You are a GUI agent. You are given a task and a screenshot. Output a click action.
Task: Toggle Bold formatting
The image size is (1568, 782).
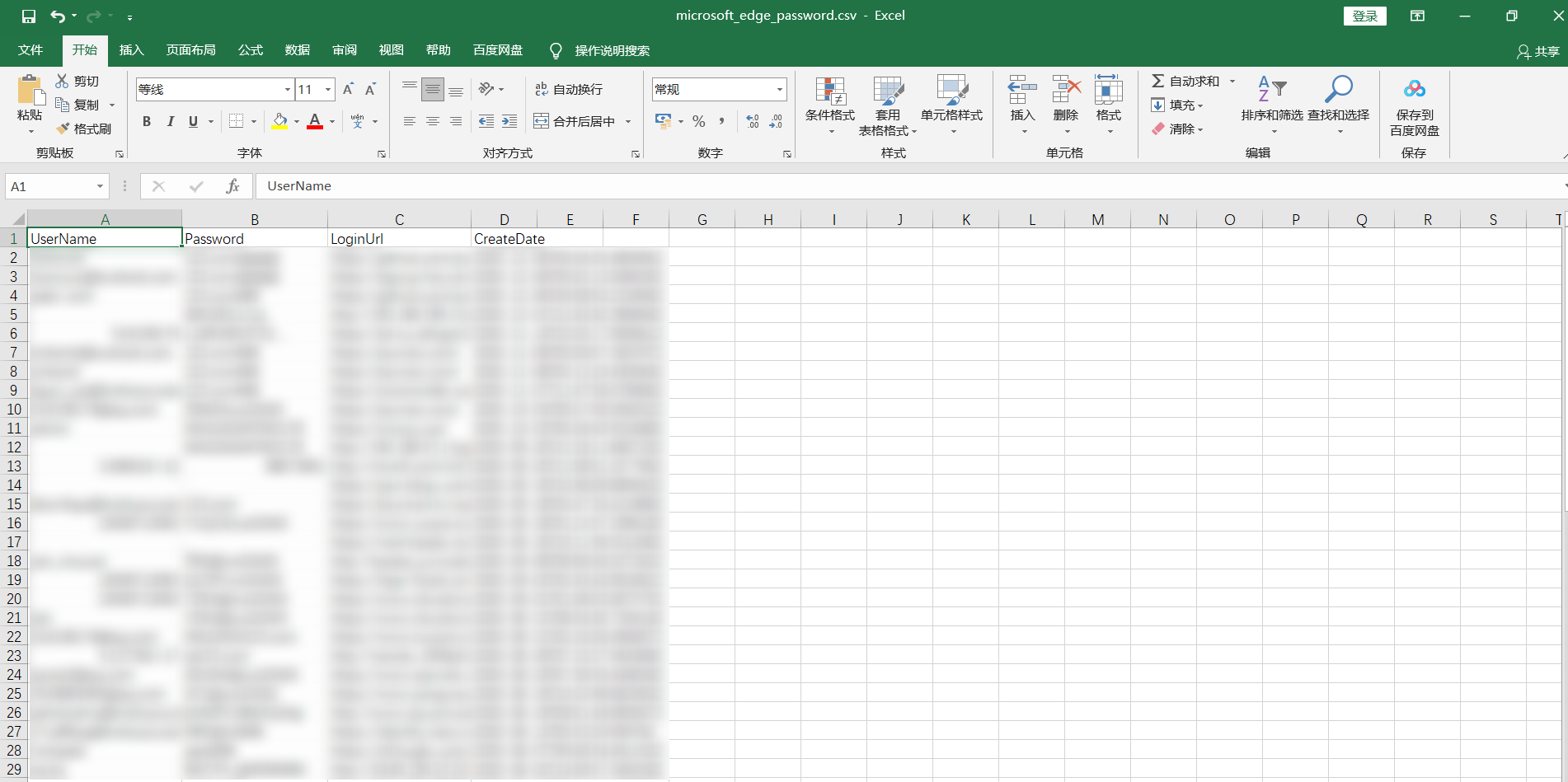(x=147, y=121)
